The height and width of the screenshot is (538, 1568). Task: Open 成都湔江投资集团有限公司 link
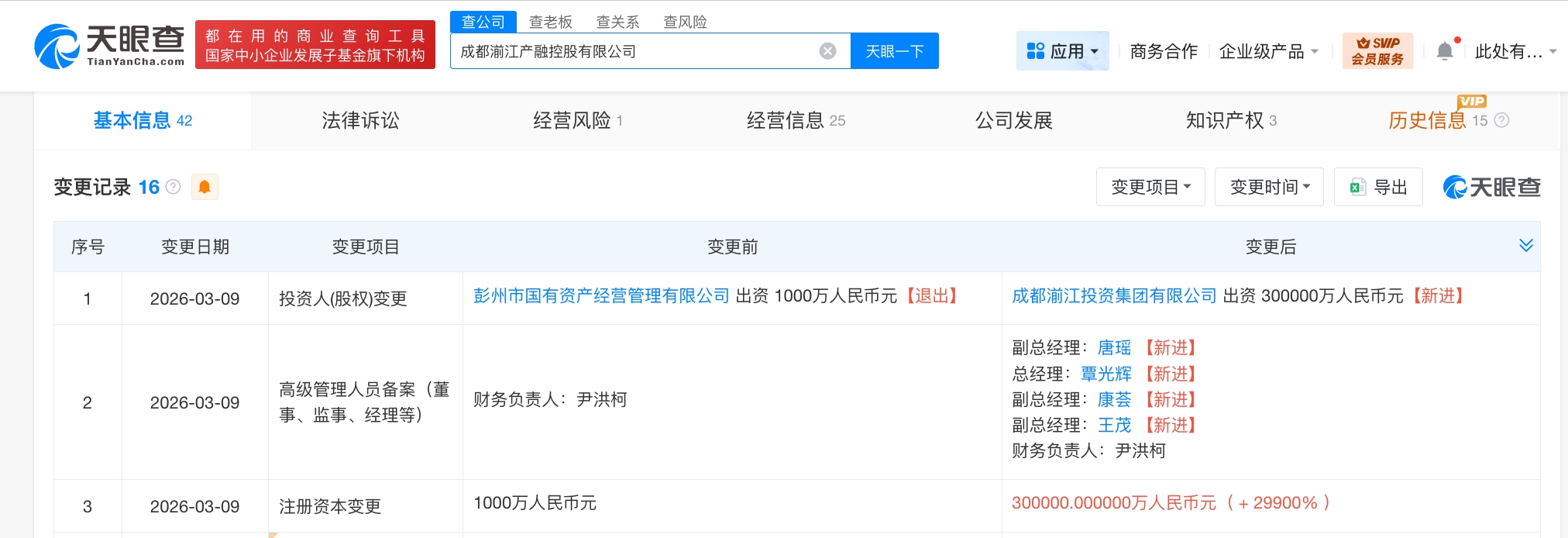pos(1114,296)
